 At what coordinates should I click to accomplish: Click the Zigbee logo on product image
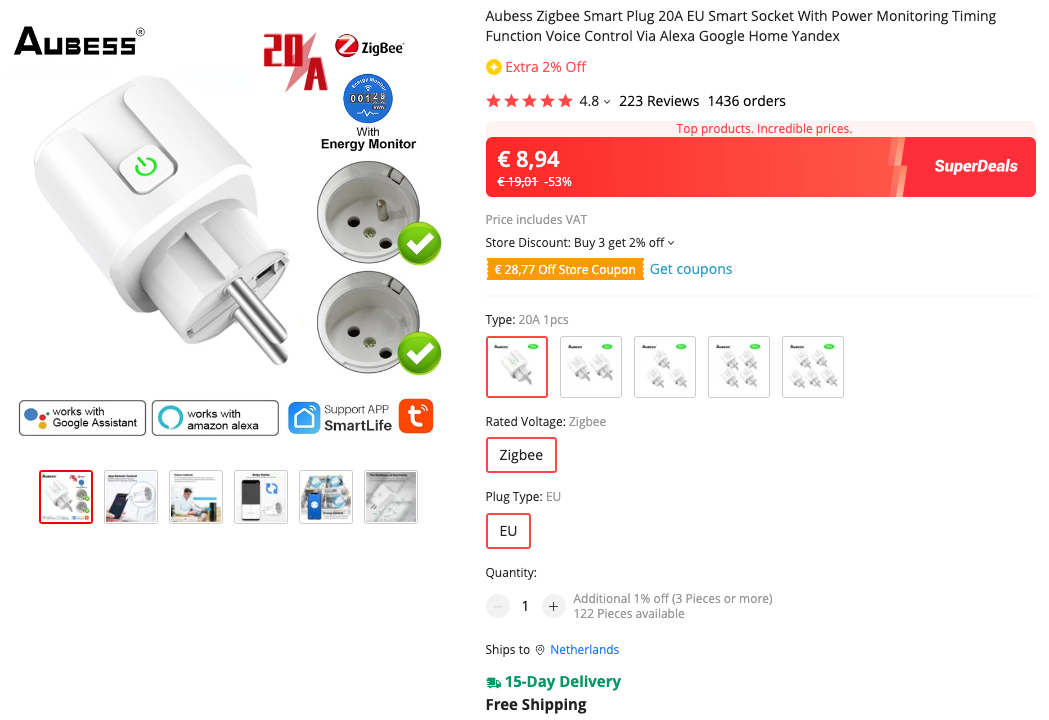[370, 47]
